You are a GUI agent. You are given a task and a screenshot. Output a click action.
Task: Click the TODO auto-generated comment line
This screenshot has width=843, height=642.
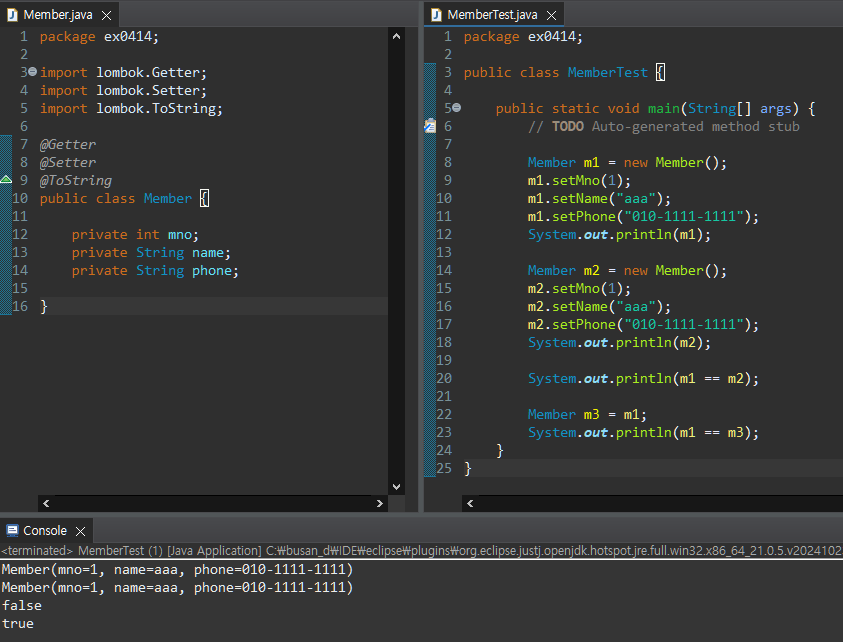pyautogui.click(x=663, y=126)
